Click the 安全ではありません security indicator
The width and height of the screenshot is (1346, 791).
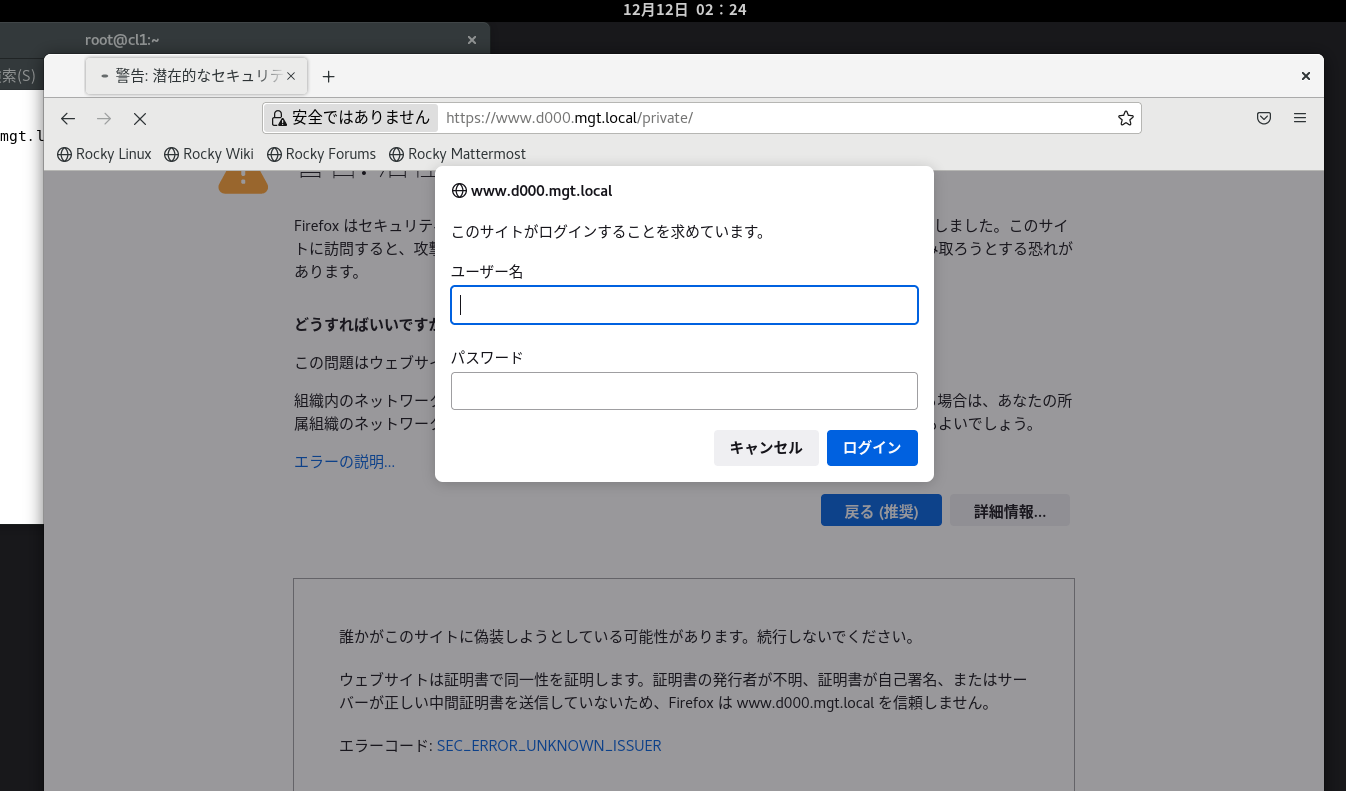[349, 117]
